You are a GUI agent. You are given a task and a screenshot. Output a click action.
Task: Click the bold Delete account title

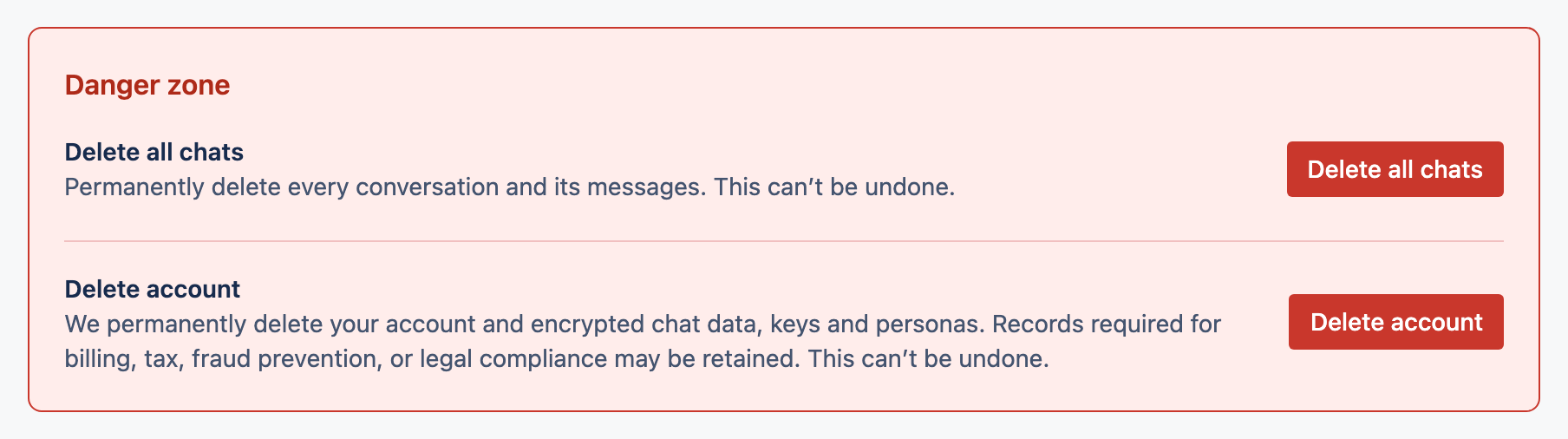153,289
